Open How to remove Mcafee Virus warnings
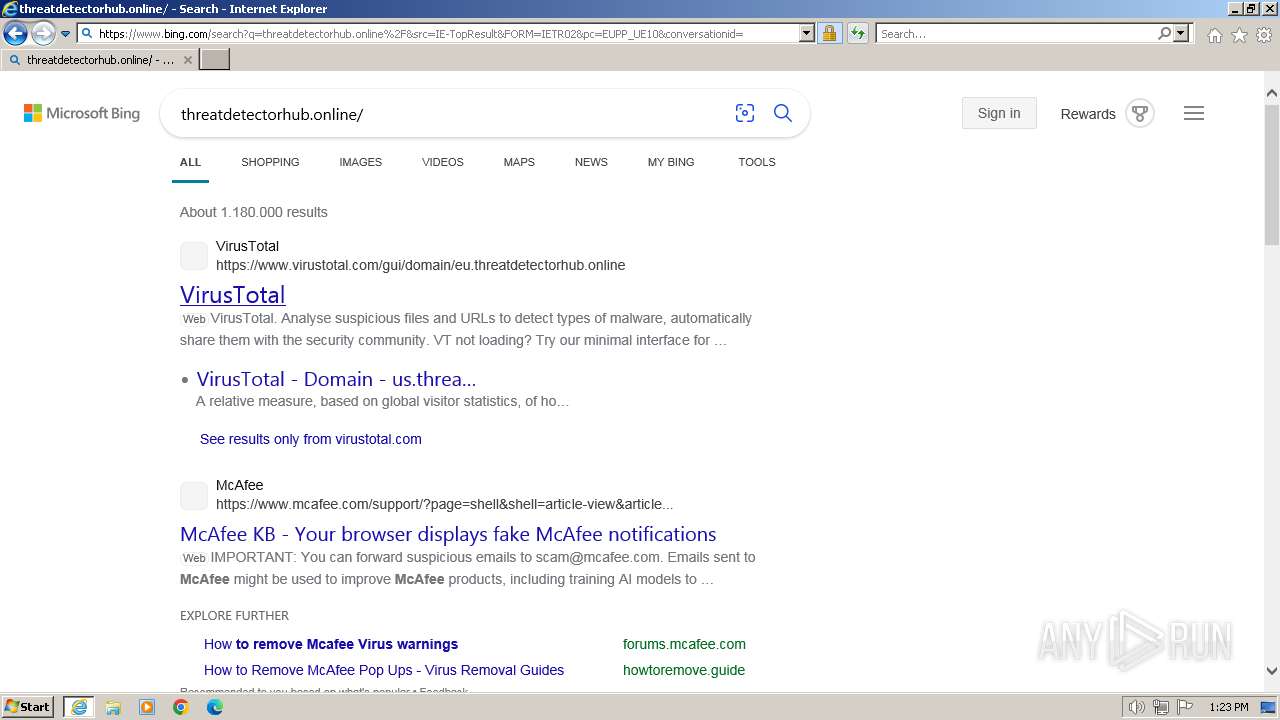1280x720 pixels. tap(331, 644)
